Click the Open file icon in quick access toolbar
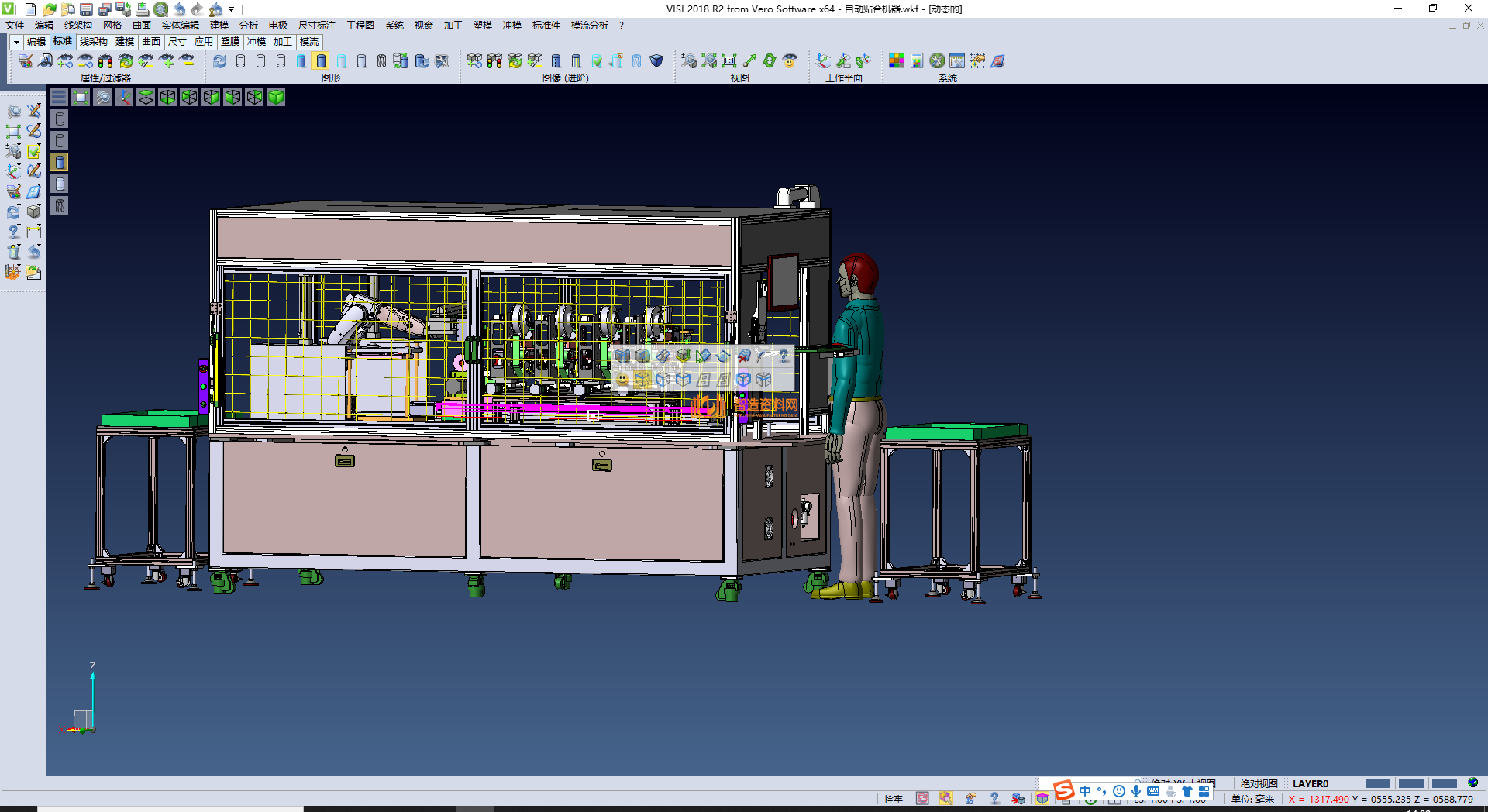The height and width of the screenshot is (812, 1488). click(49, 9)
